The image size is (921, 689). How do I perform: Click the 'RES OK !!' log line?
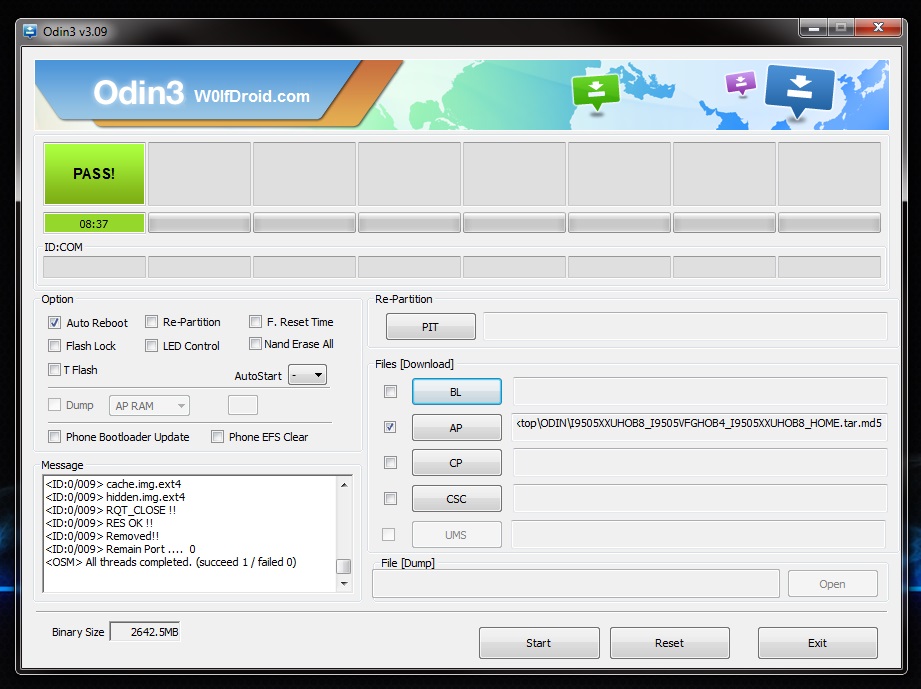[x=99, y=523]
